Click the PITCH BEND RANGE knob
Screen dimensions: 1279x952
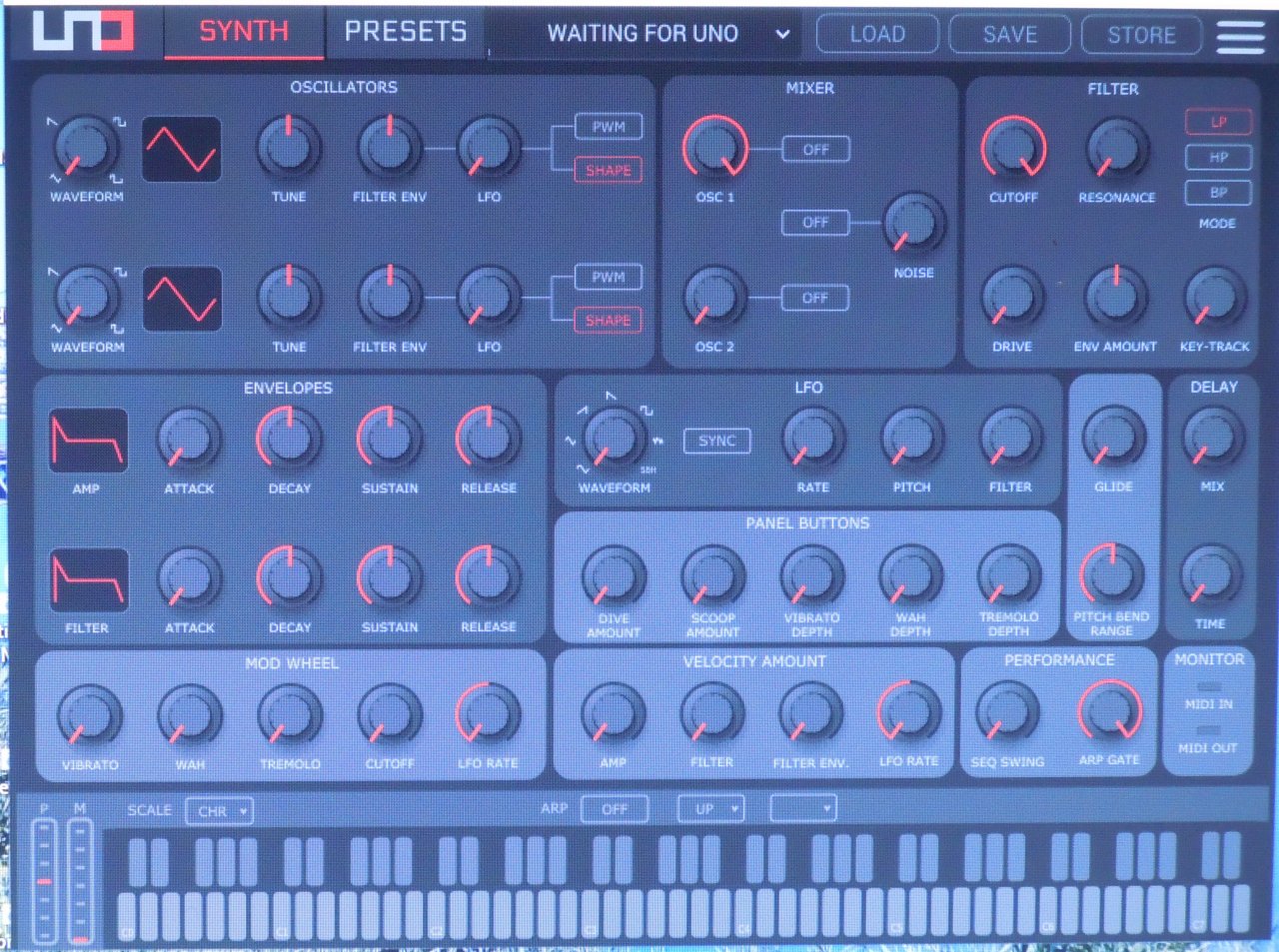(1111, 574)
